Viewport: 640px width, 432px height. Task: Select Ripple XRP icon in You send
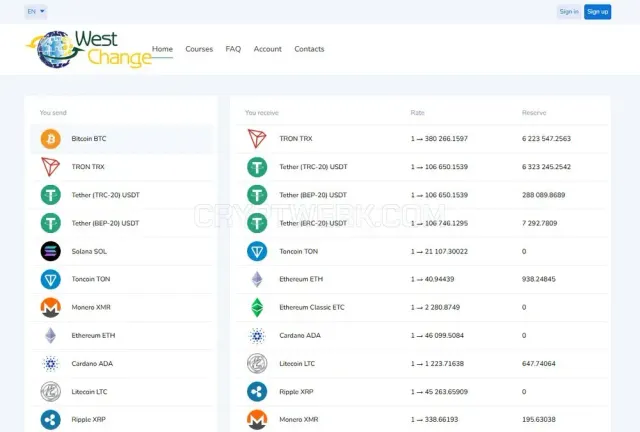coord(51,420)
